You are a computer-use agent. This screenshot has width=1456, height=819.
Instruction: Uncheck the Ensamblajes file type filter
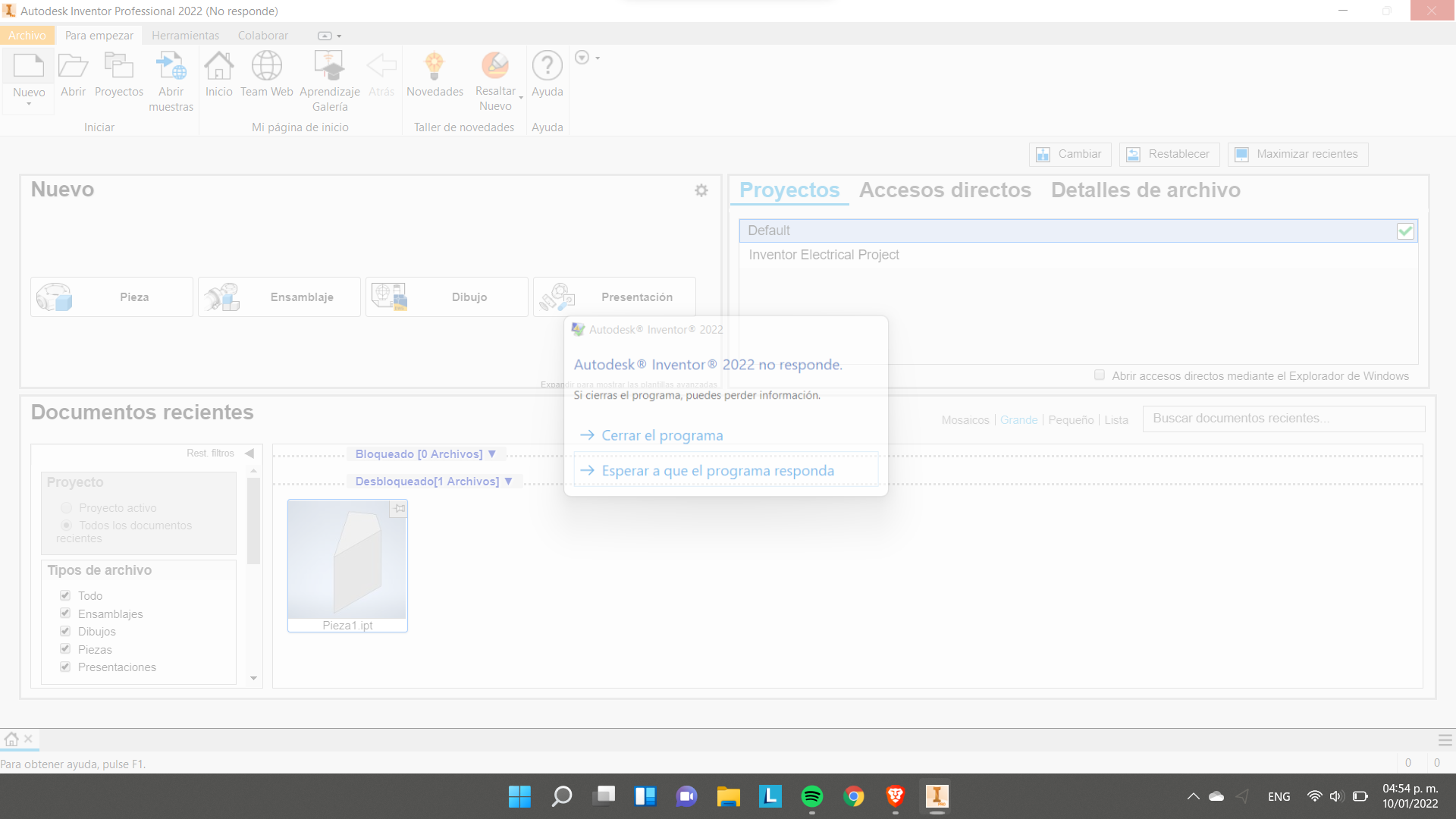click(x=65, y=613)
